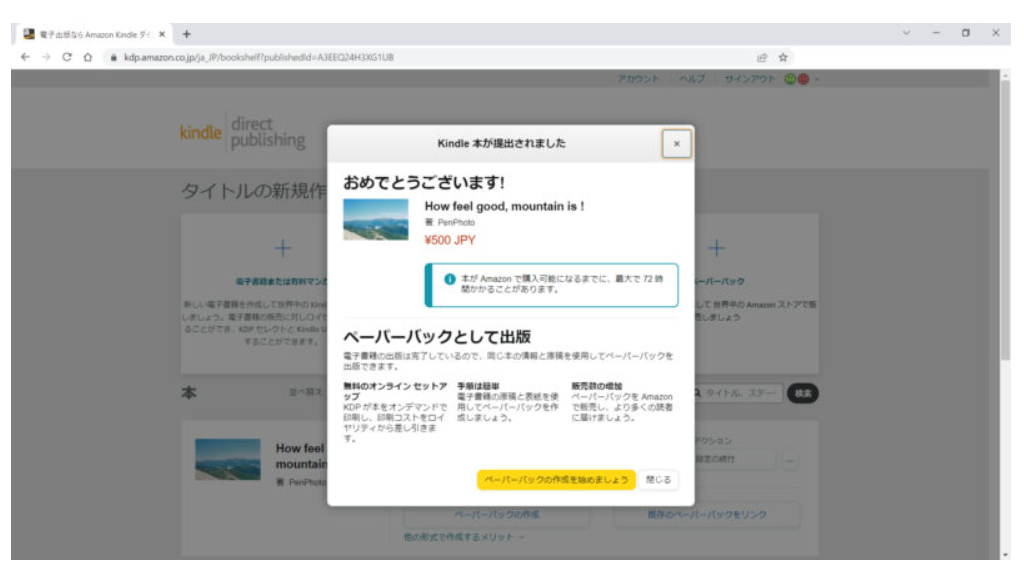Click the share page icon in the address bar
This screenshot has height=570, width=1024.
[761, 57]
